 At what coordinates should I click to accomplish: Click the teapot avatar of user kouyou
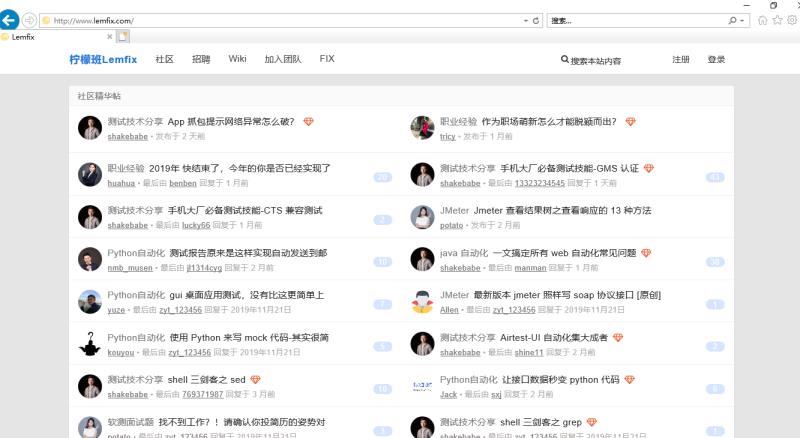click(x=90, y=344)
